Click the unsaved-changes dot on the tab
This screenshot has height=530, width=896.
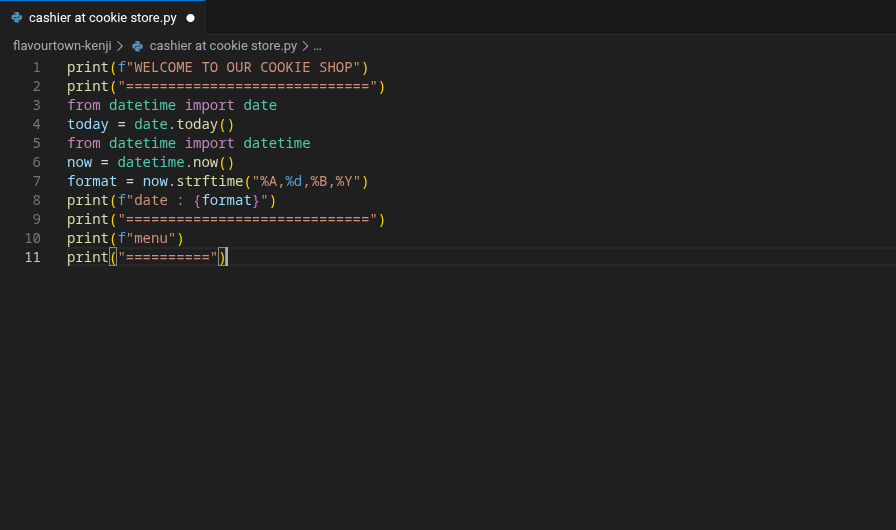click(190, 18)
